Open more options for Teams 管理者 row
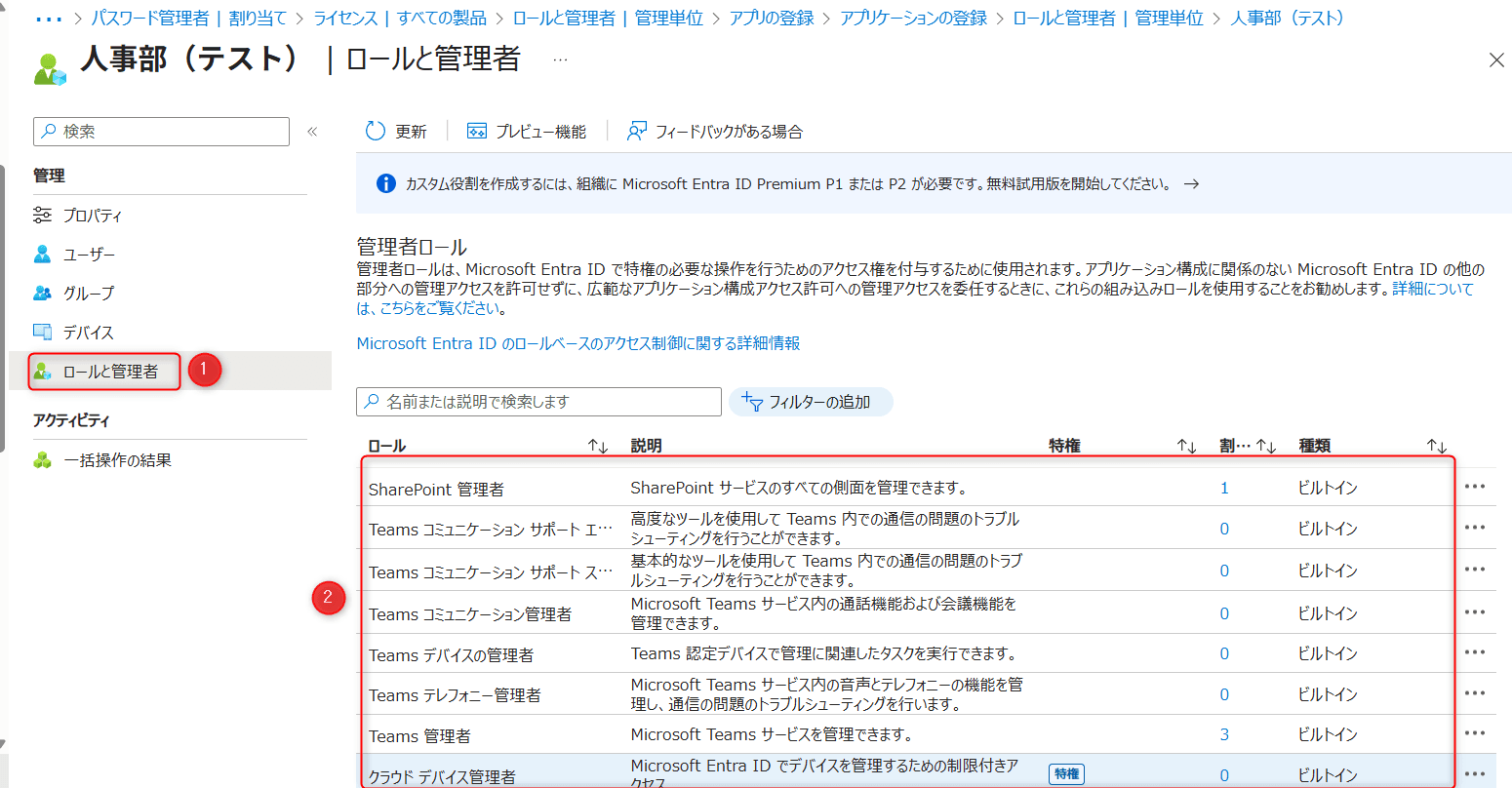 [1475, 733]
